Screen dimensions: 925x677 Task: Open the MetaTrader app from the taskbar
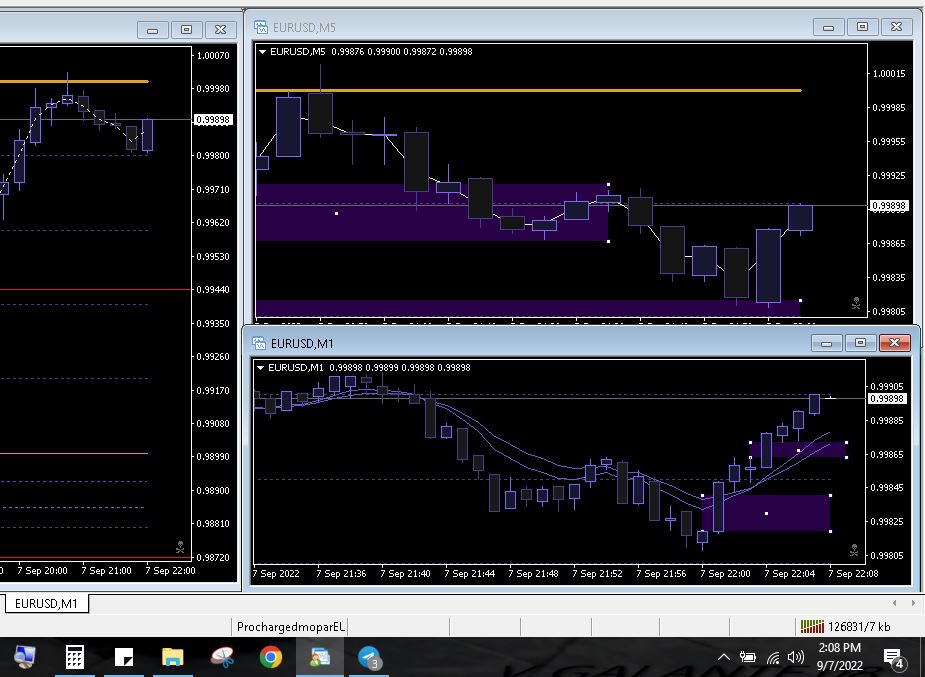pos(319,657)
